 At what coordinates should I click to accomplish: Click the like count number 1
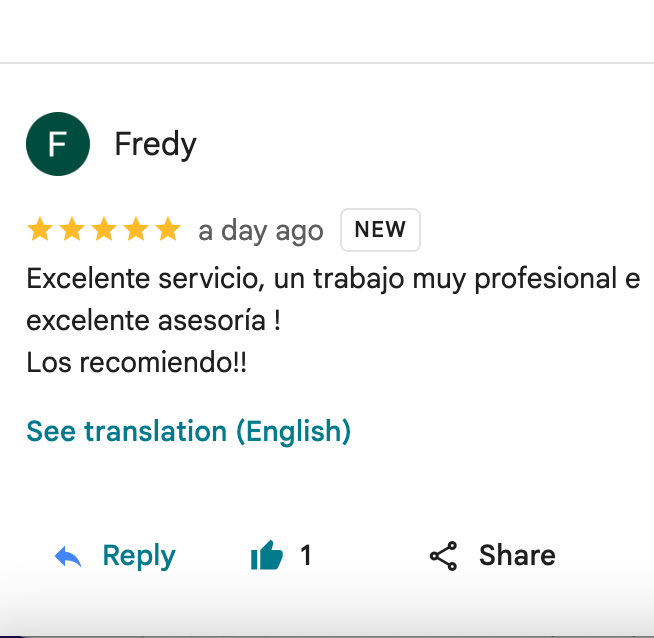[x=306, y=555]
